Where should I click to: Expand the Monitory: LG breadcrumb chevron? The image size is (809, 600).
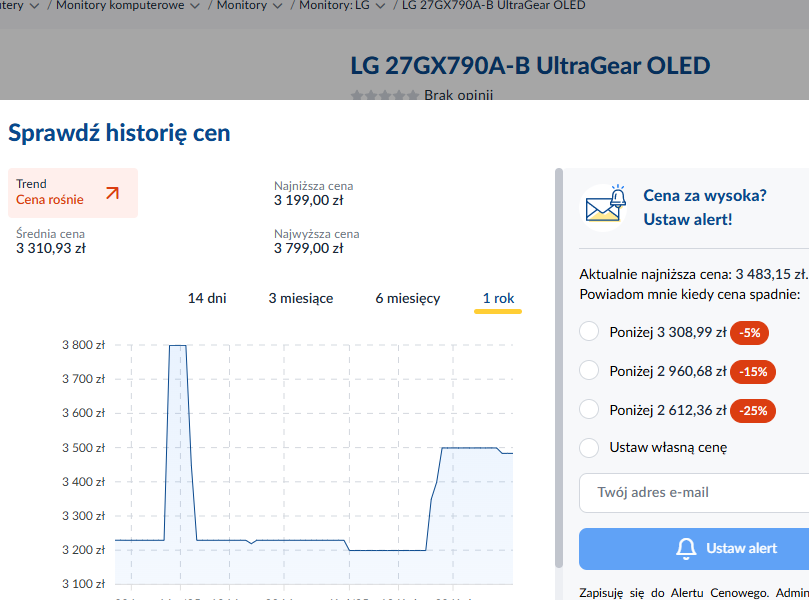click(x=380, y=6)
